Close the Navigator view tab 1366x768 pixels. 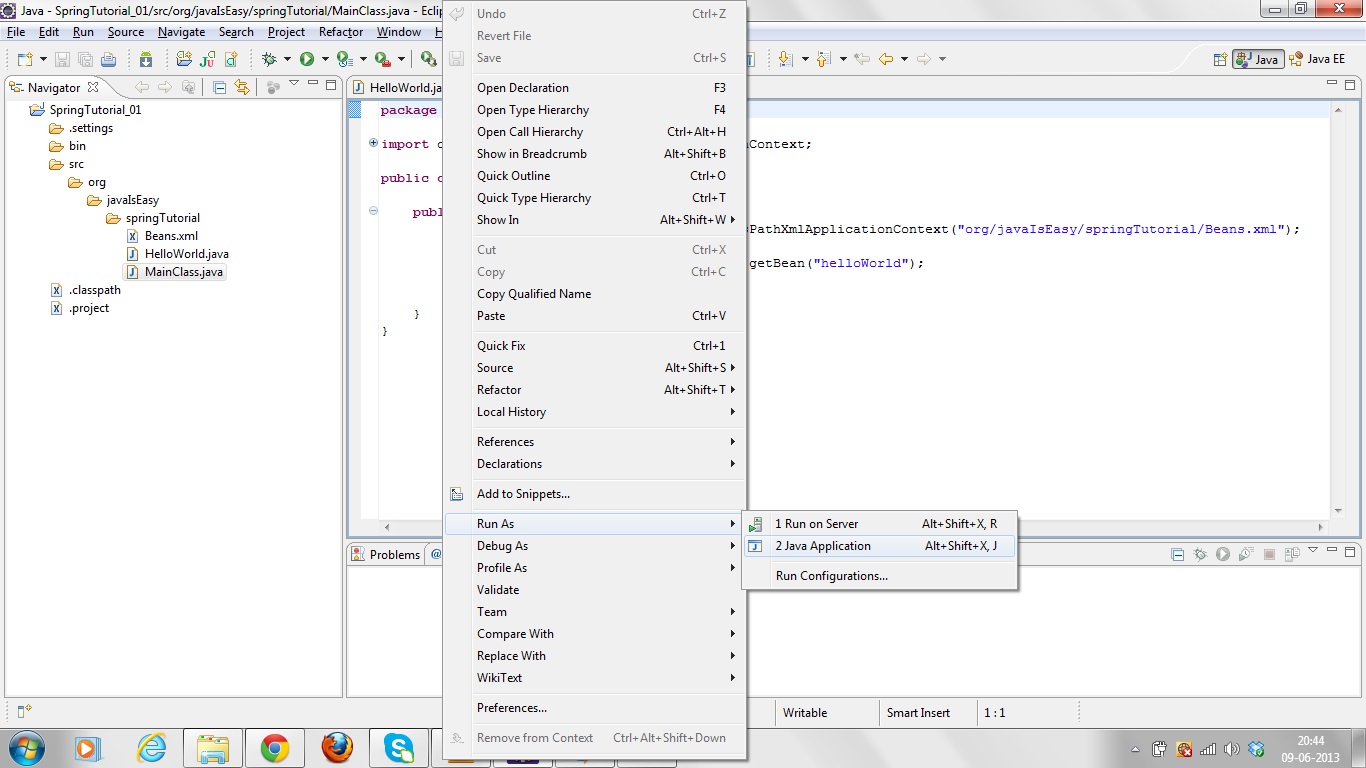(x=93, y=87)
